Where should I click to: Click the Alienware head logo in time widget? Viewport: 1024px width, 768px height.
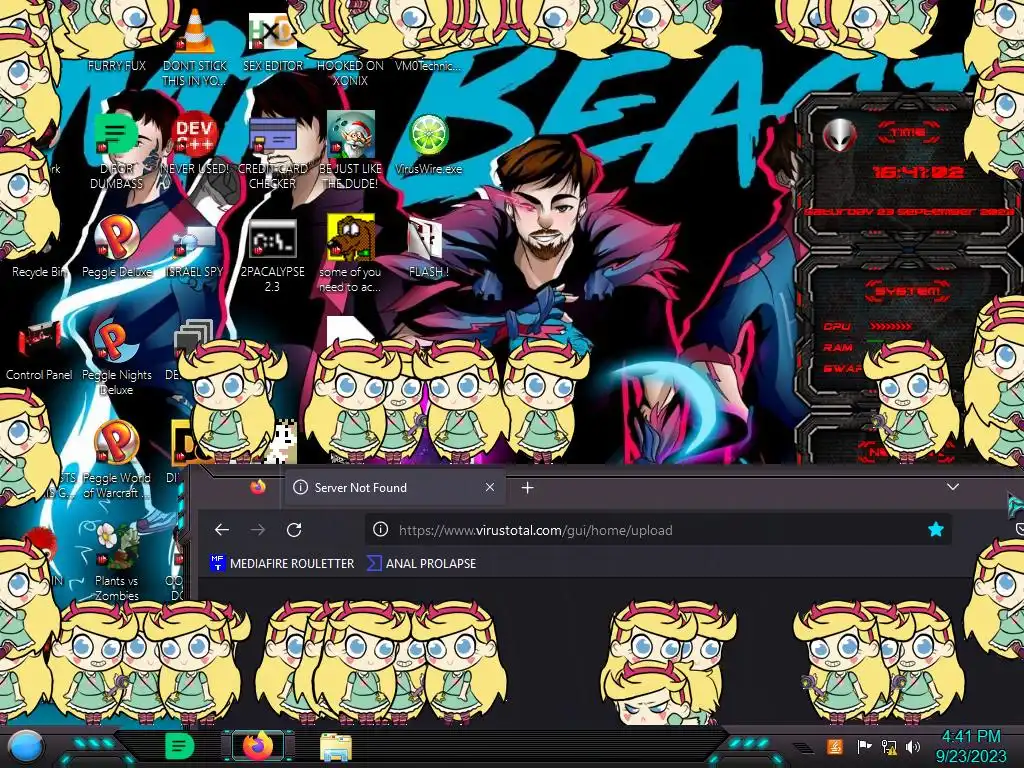tap(840, 135)
